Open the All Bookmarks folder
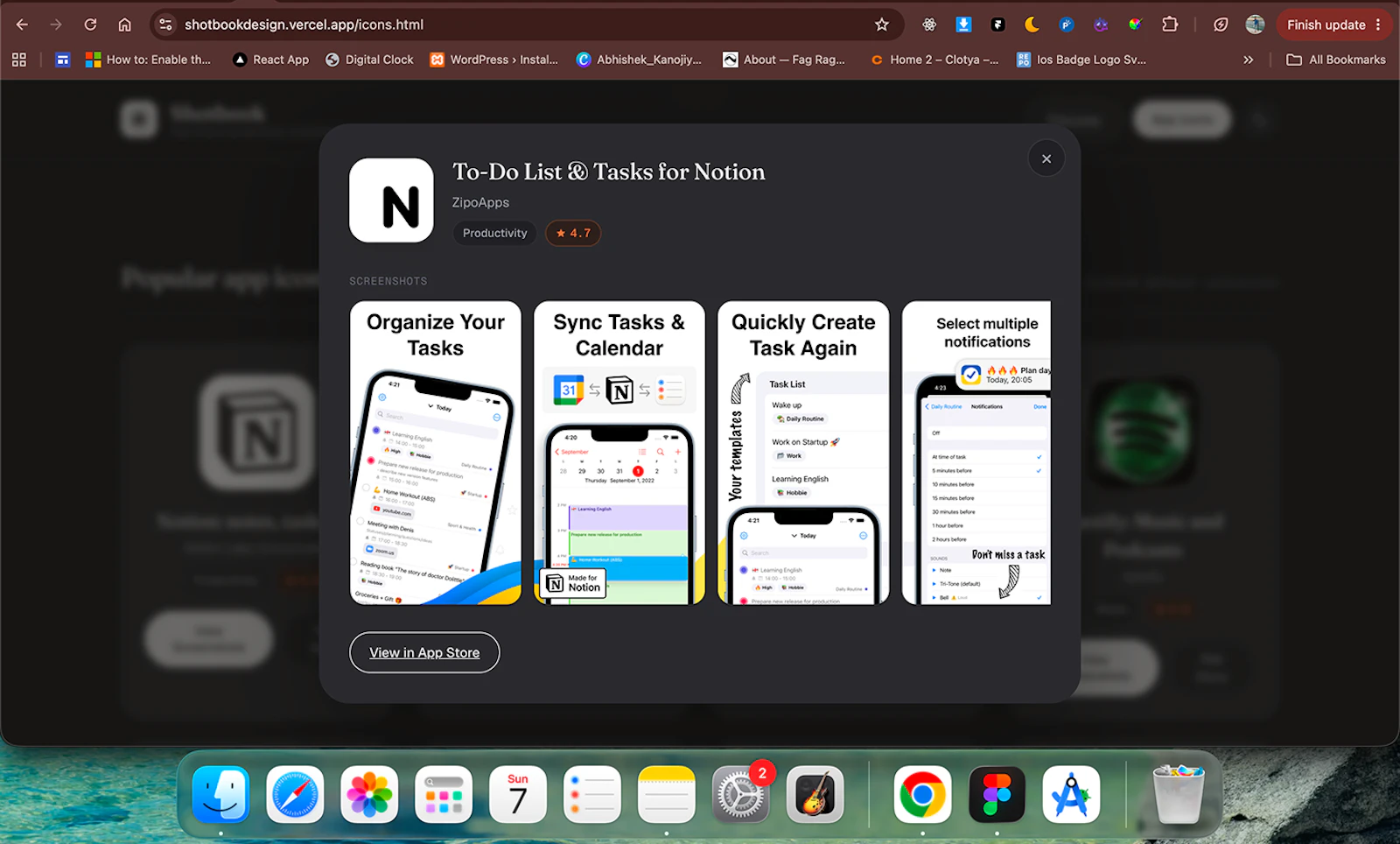 pos(1336,60)
